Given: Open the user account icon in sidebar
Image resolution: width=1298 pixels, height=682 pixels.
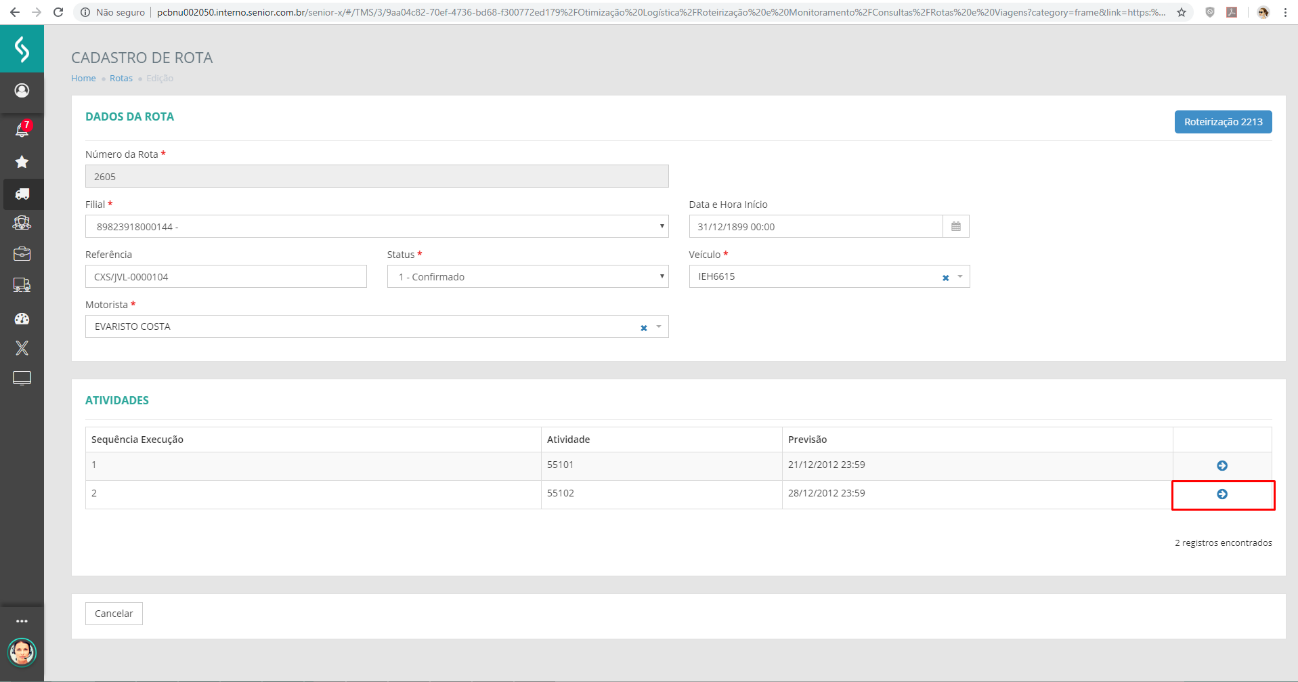Looking at the screenshot, I should click(x=21, y=90).
